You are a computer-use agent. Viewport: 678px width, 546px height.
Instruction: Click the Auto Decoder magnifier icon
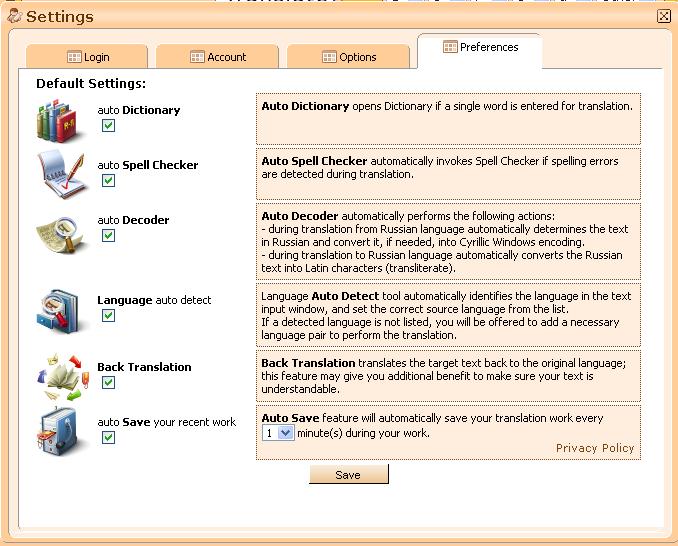pyautogui.click(x=62, y=229)
